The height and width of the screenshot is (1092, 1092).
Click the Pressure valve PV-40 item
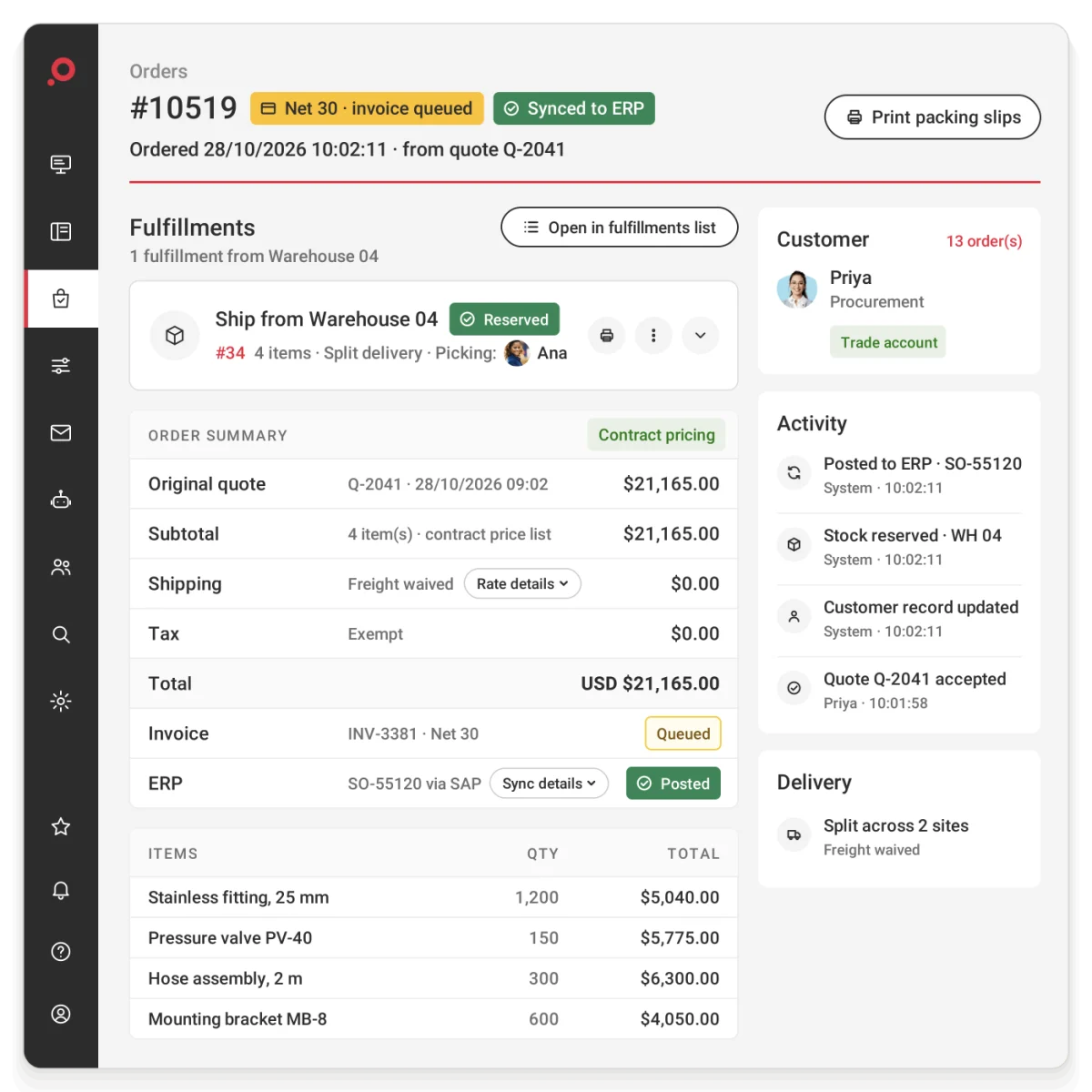[x=230, y=938]
